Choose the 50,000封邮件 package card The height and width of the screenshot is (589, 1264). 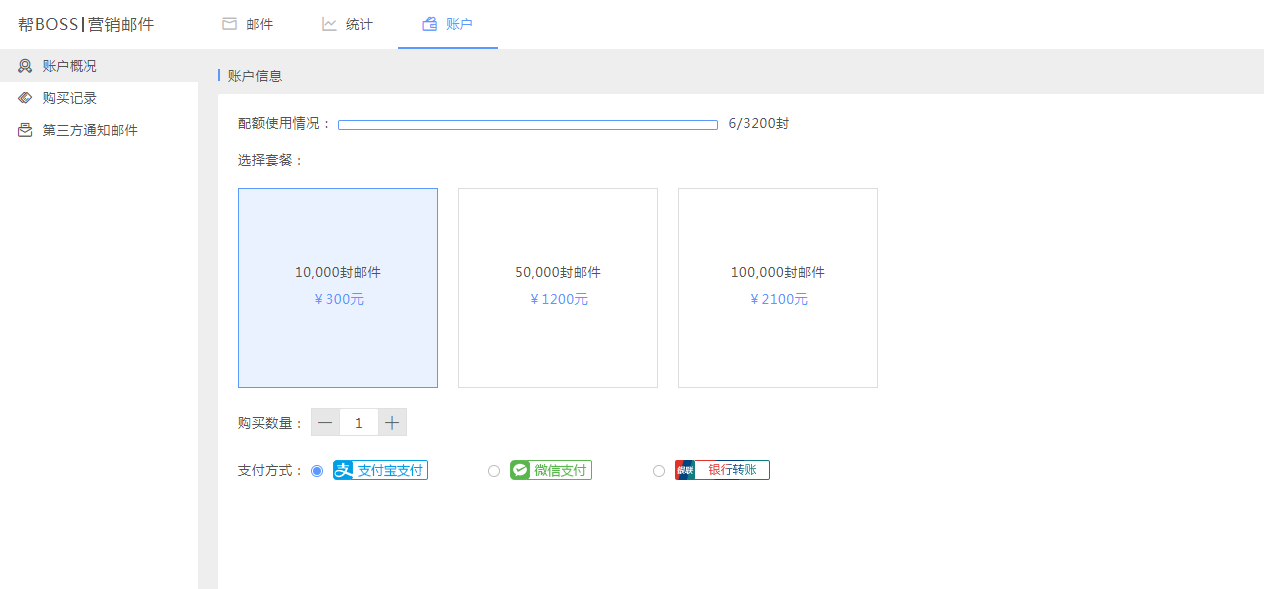[x=558, y=287]
